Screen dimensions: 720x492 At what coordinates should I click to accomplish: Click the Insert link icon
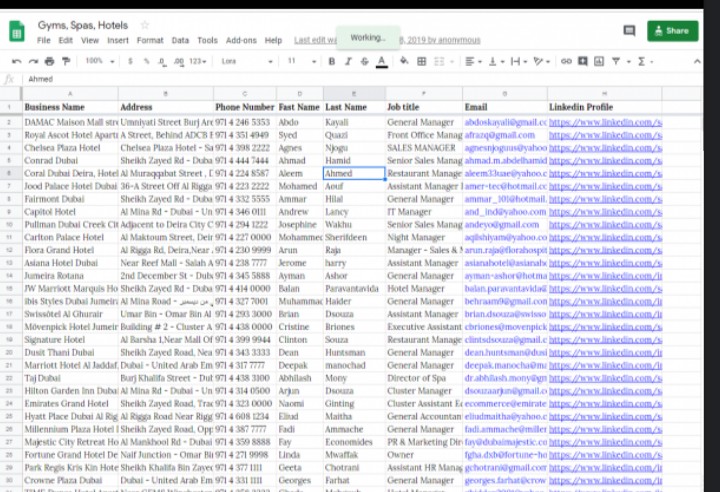point(566,61)
